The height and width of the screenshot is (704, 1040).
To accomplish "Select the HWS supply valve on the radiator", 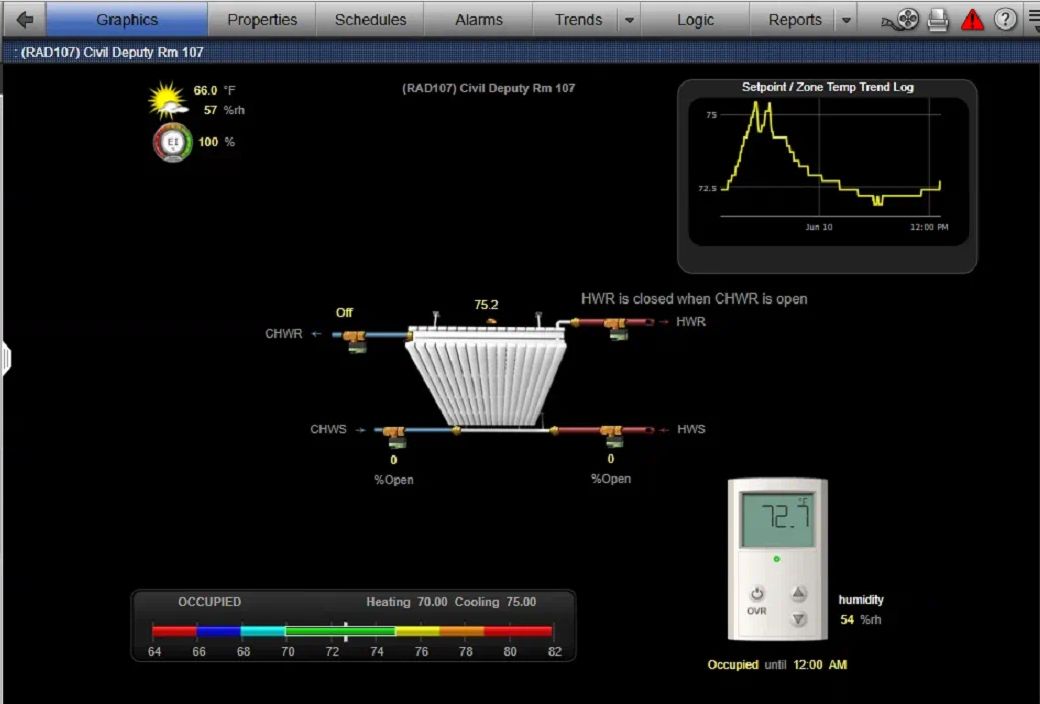I will coord(612,433).
